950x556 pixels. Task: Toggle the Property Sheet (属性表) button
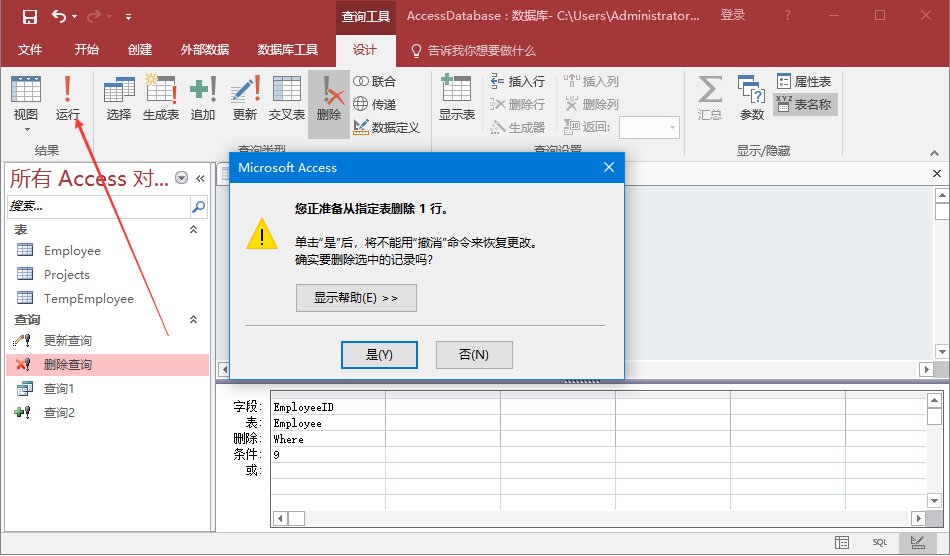805,82
